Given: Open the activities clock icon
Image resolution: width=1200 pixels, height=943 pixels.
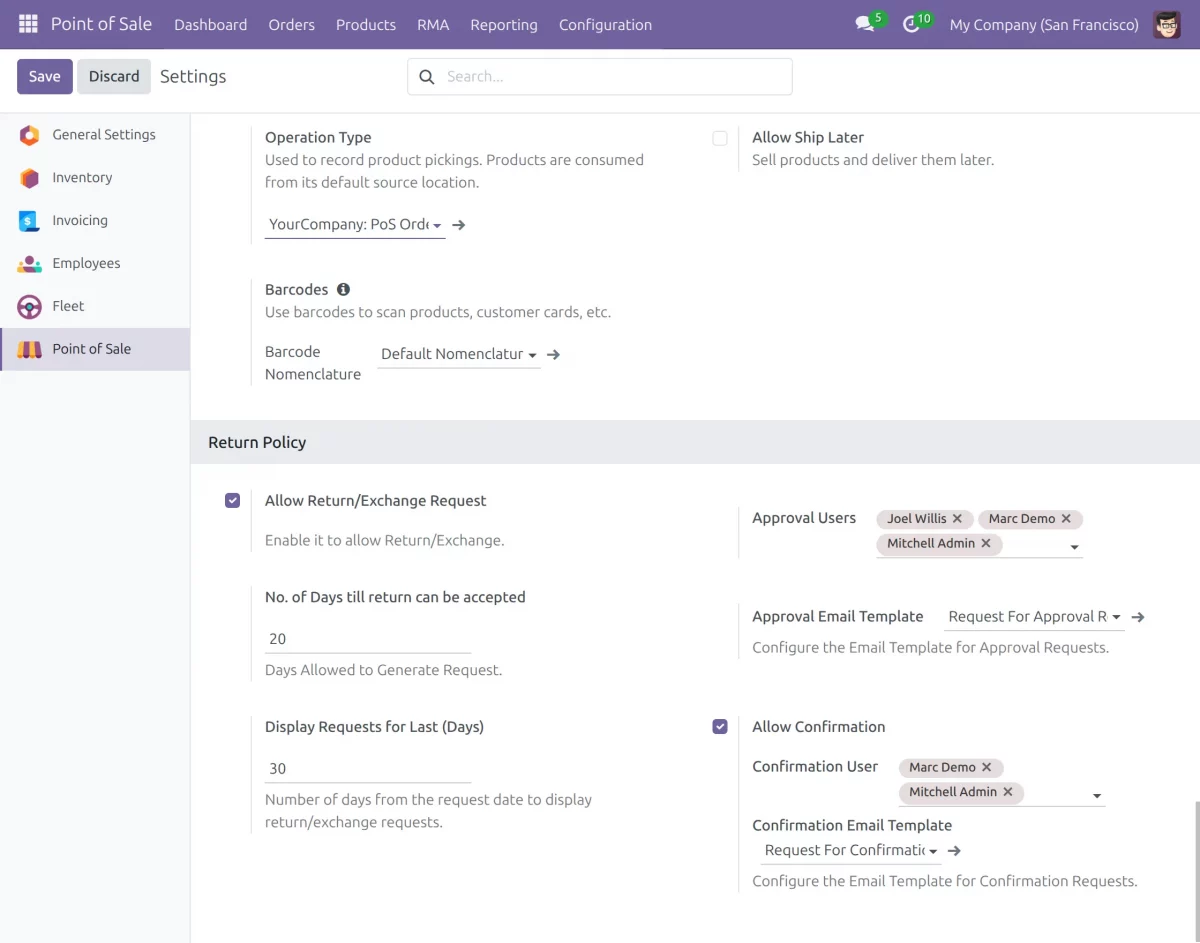Looking at the screenshot, I should coord(911,24).
